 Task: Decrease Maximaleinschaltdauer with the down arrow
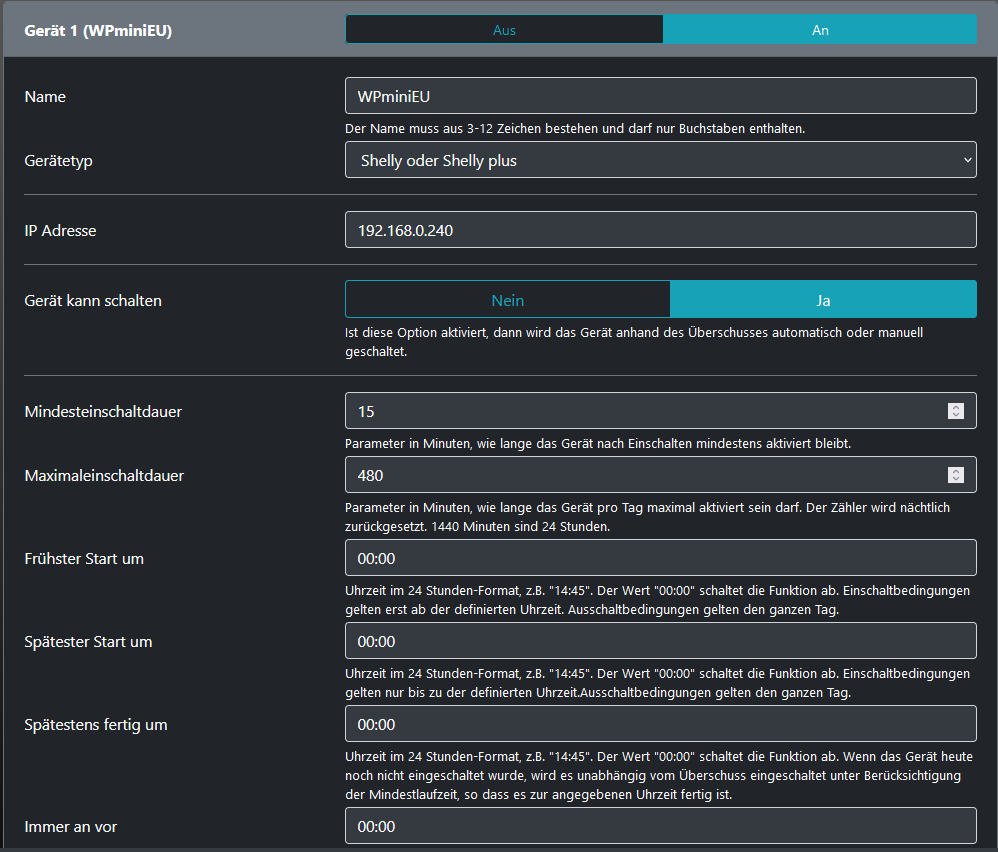[x=956, y=479]
